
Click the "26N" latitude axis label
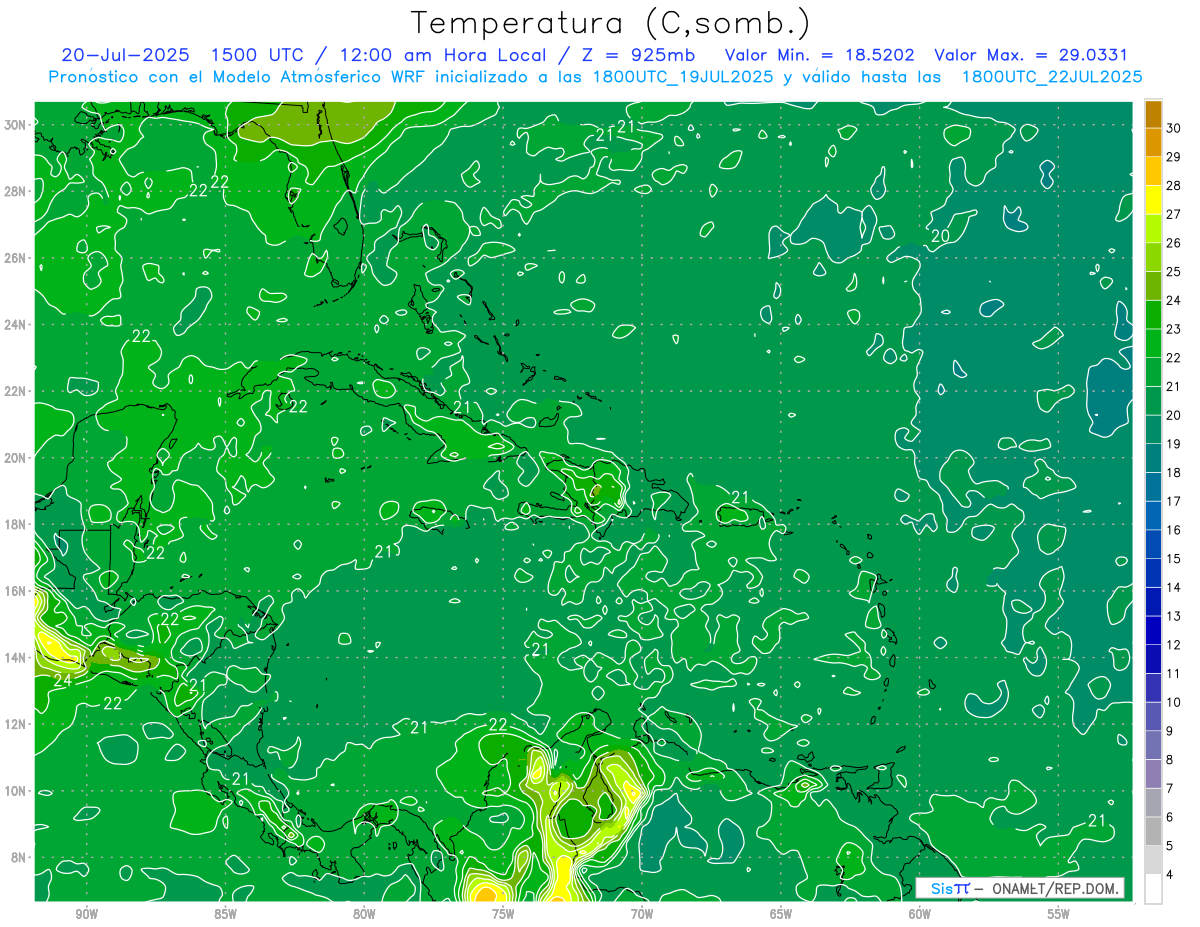[15, 258]
